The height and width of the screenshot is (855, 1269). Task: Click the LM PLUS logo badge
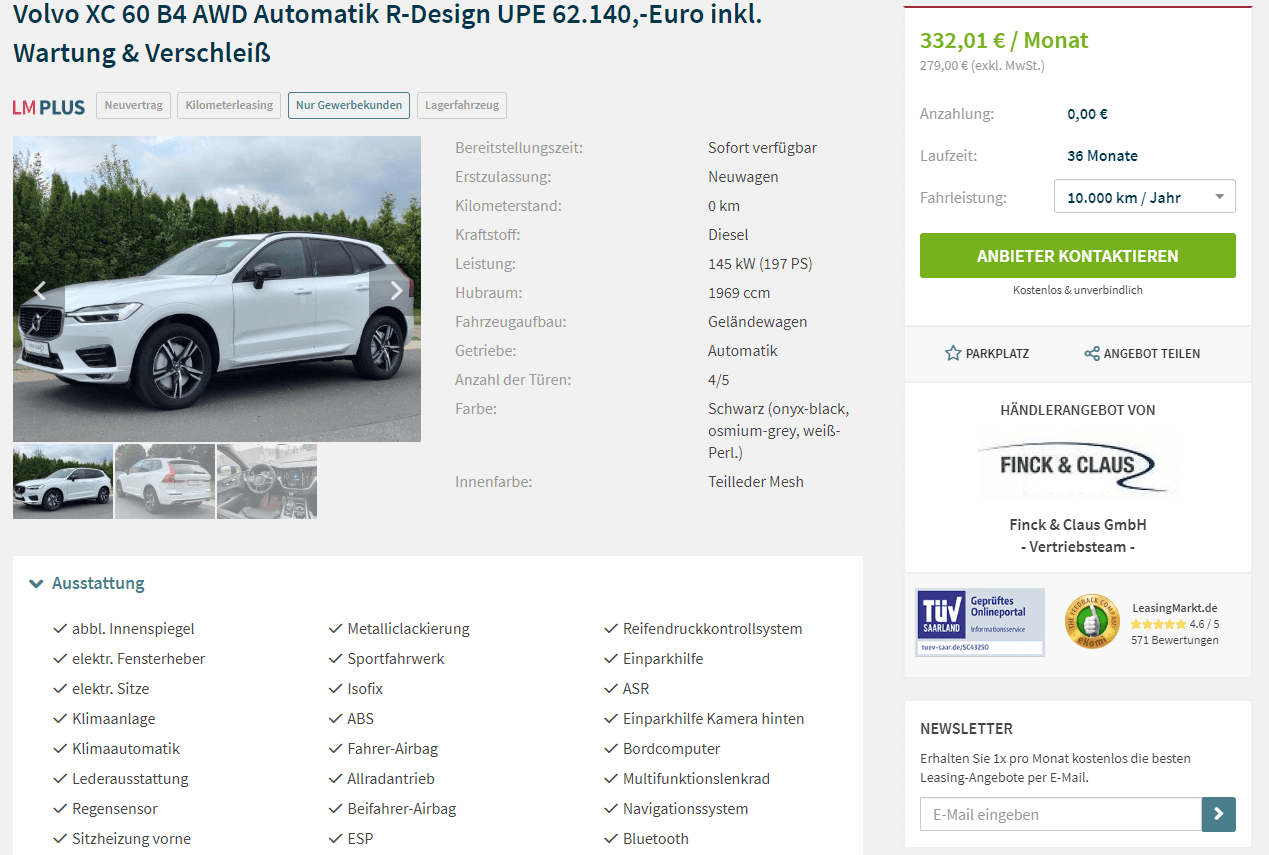[x=49, y=106]
